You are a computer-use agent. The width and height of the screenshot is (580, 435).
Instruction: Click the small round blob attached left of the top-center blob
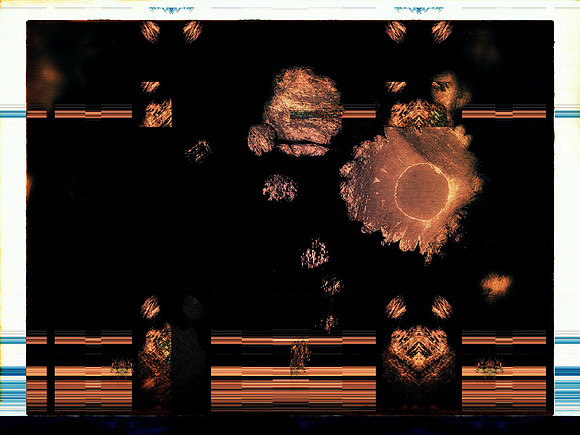click(262, 139)
